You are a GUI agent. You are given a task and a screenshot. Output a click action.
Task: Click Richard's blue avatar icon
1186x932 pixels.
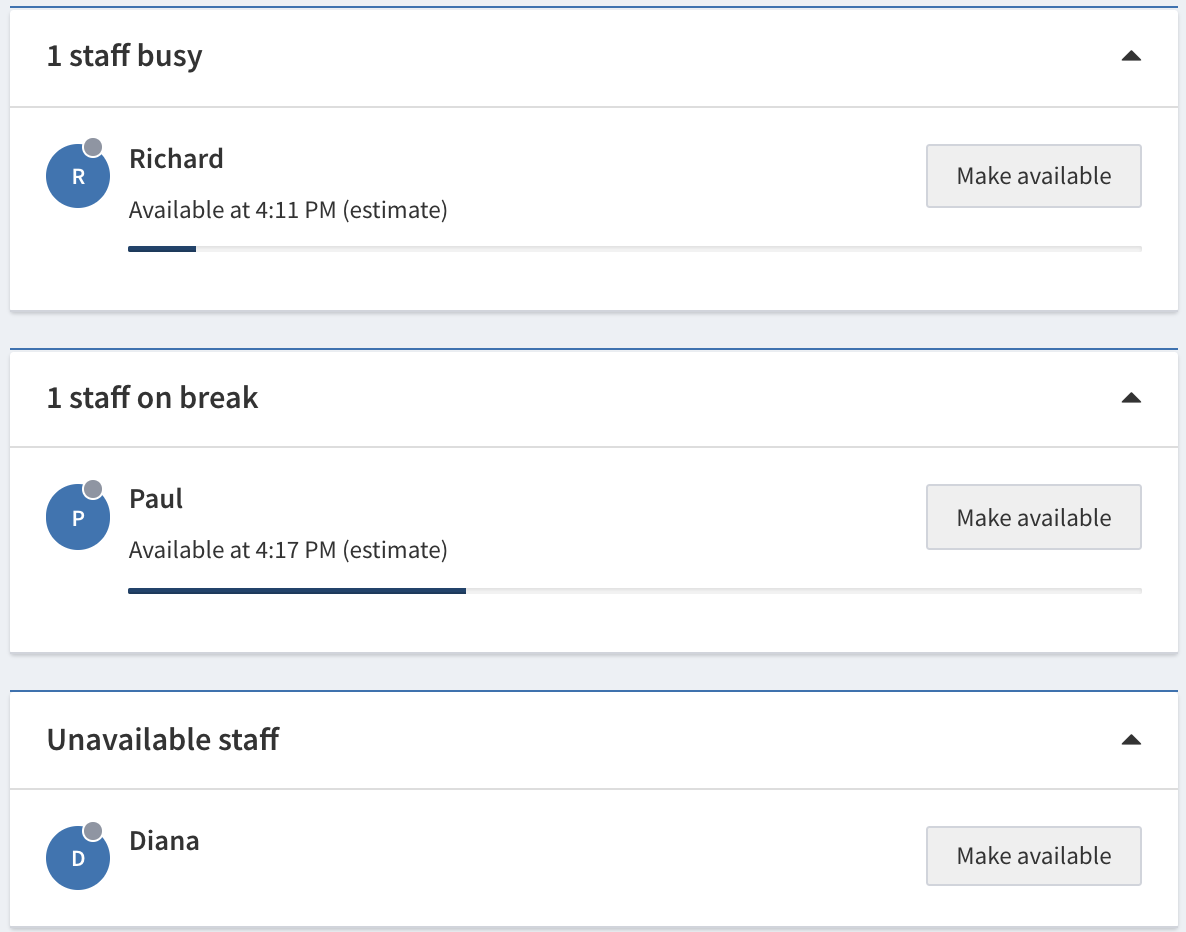pyautogui.click(x=78, y=176)
